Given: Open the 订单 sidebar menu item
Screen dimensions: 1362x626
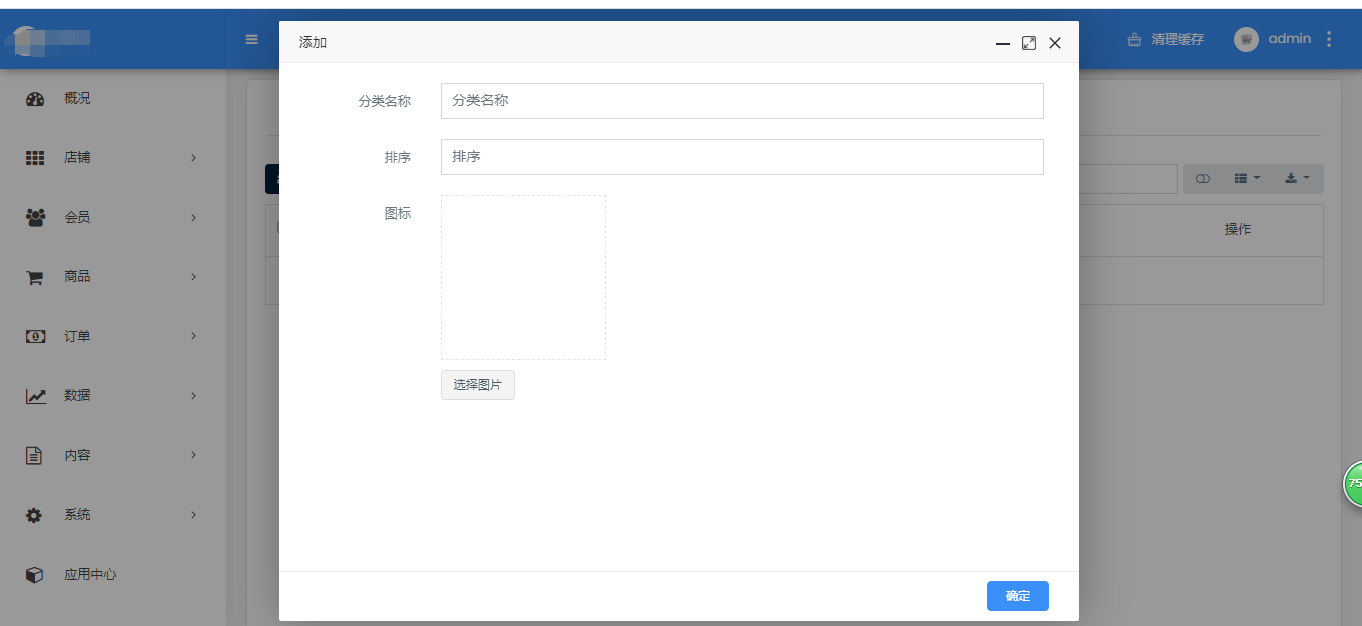Looking at the screenshot, I should click(x=77, y=336).
